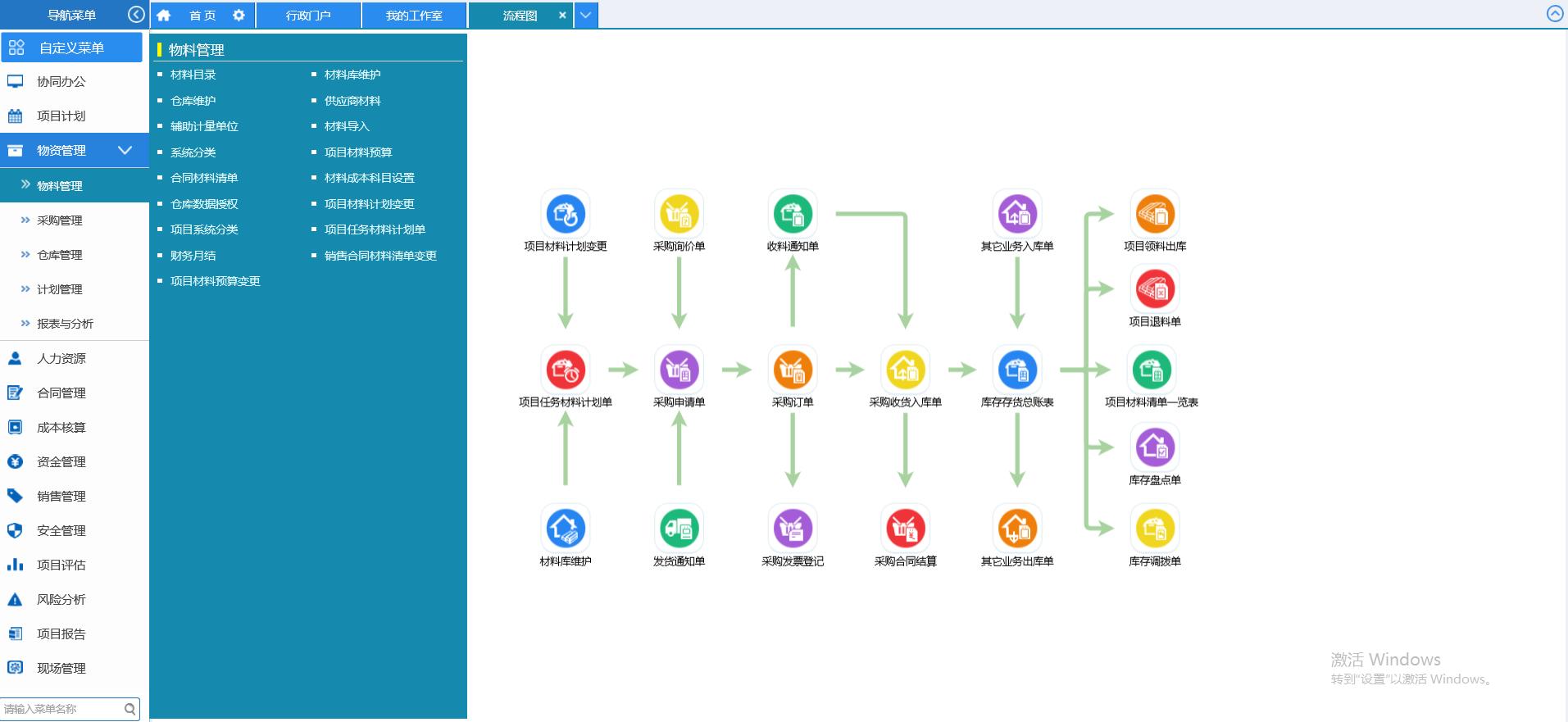
Task: Click the 其它业务入库单 icon
Action: click(x=1016, y=214)
